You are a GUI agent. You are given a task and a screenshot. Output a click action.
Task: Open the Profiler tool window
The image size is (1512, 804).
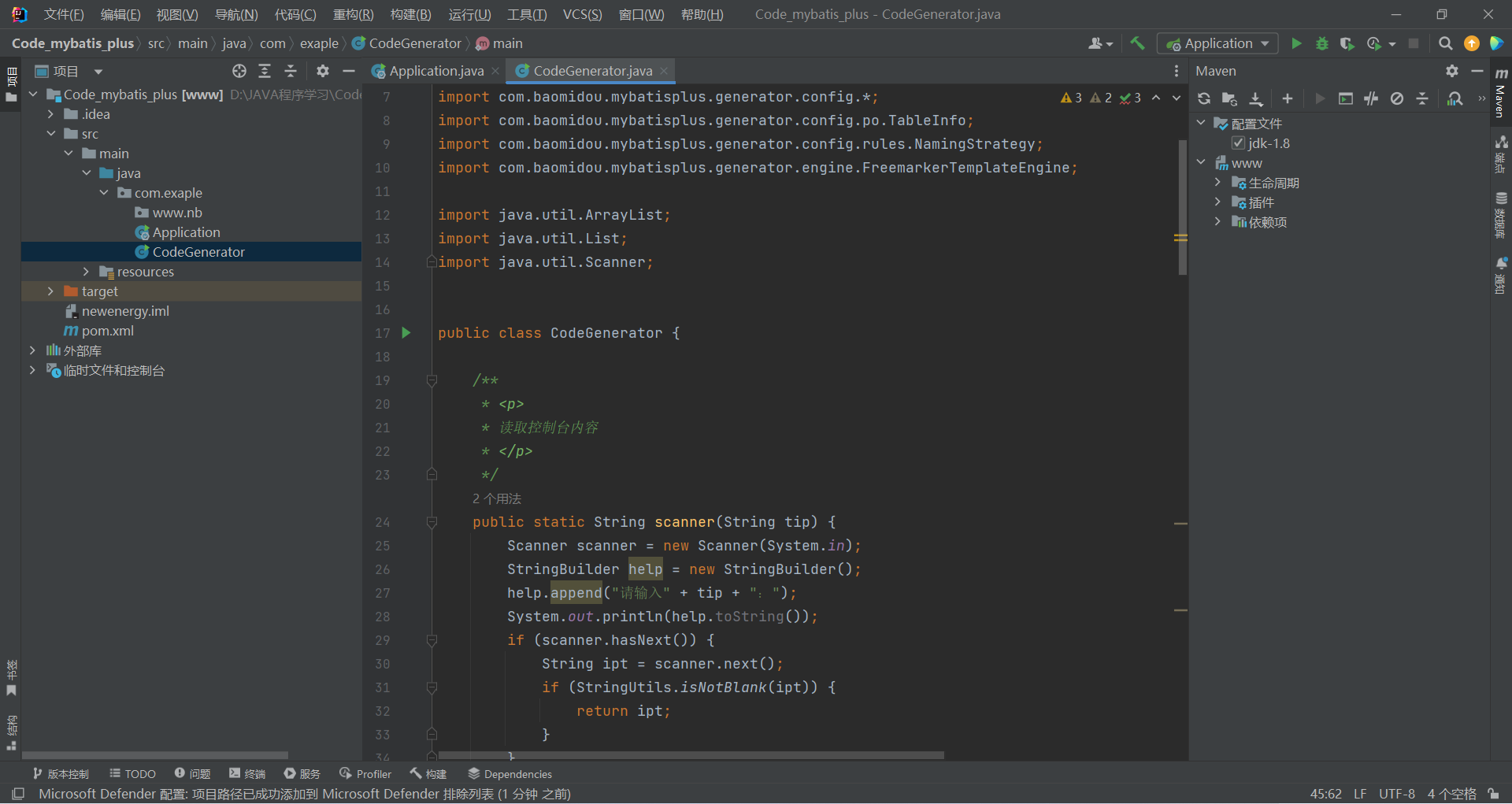coord(365,774)
